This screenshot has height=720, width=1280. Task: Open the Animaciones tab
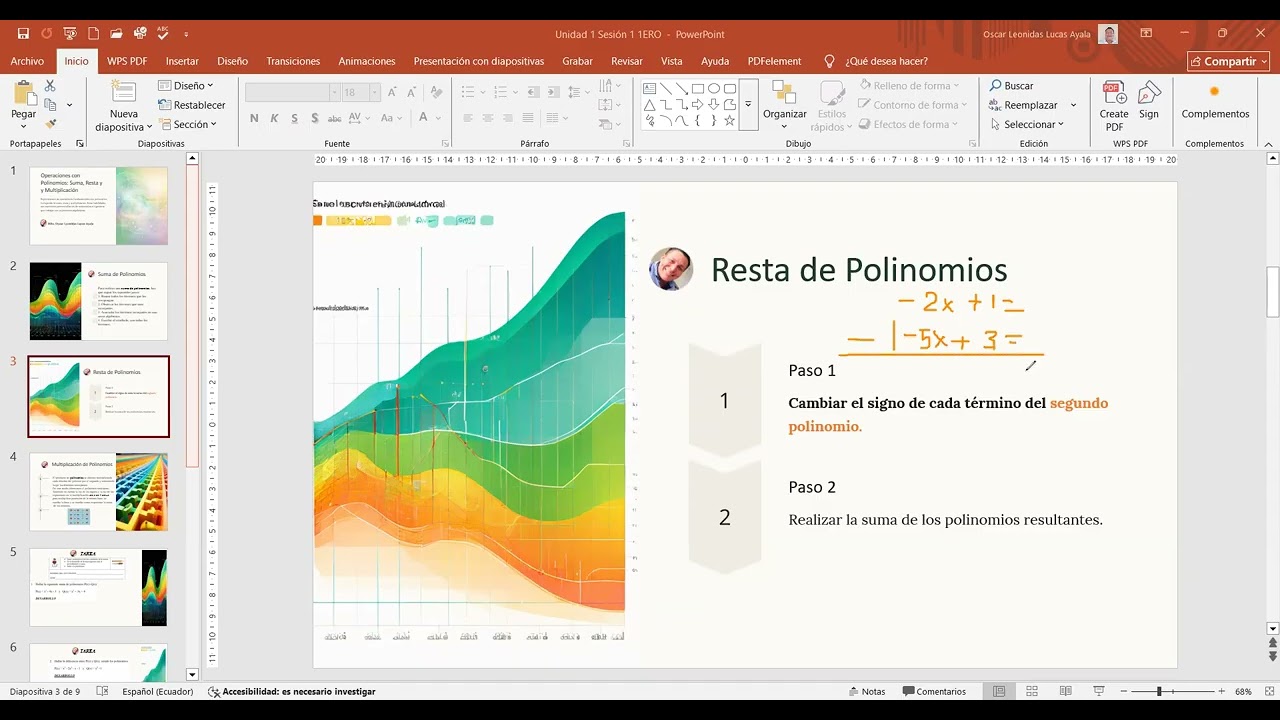(367, 61)
